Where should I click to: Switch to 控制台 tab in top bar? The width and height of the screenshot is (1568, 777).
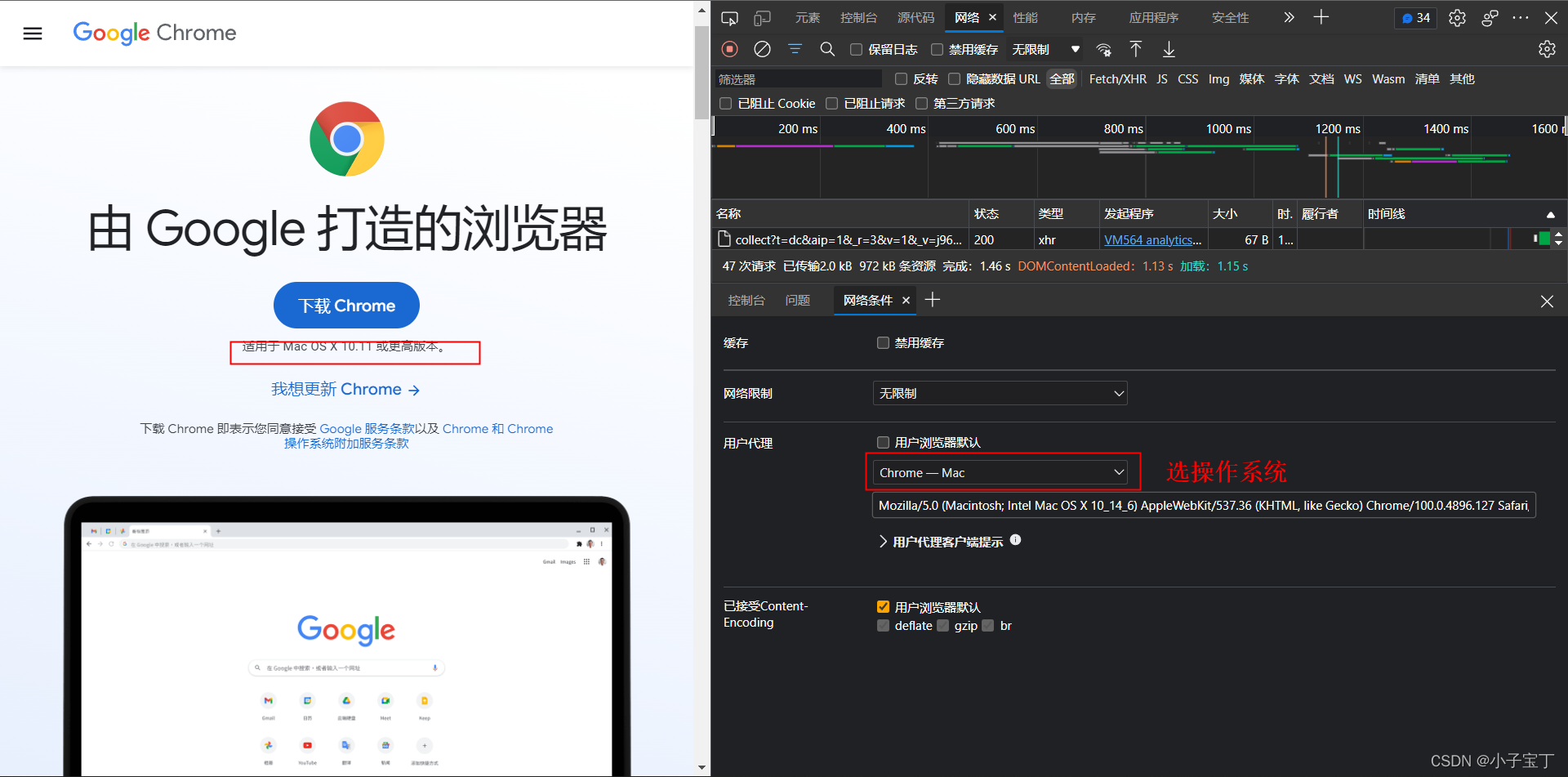858,18
